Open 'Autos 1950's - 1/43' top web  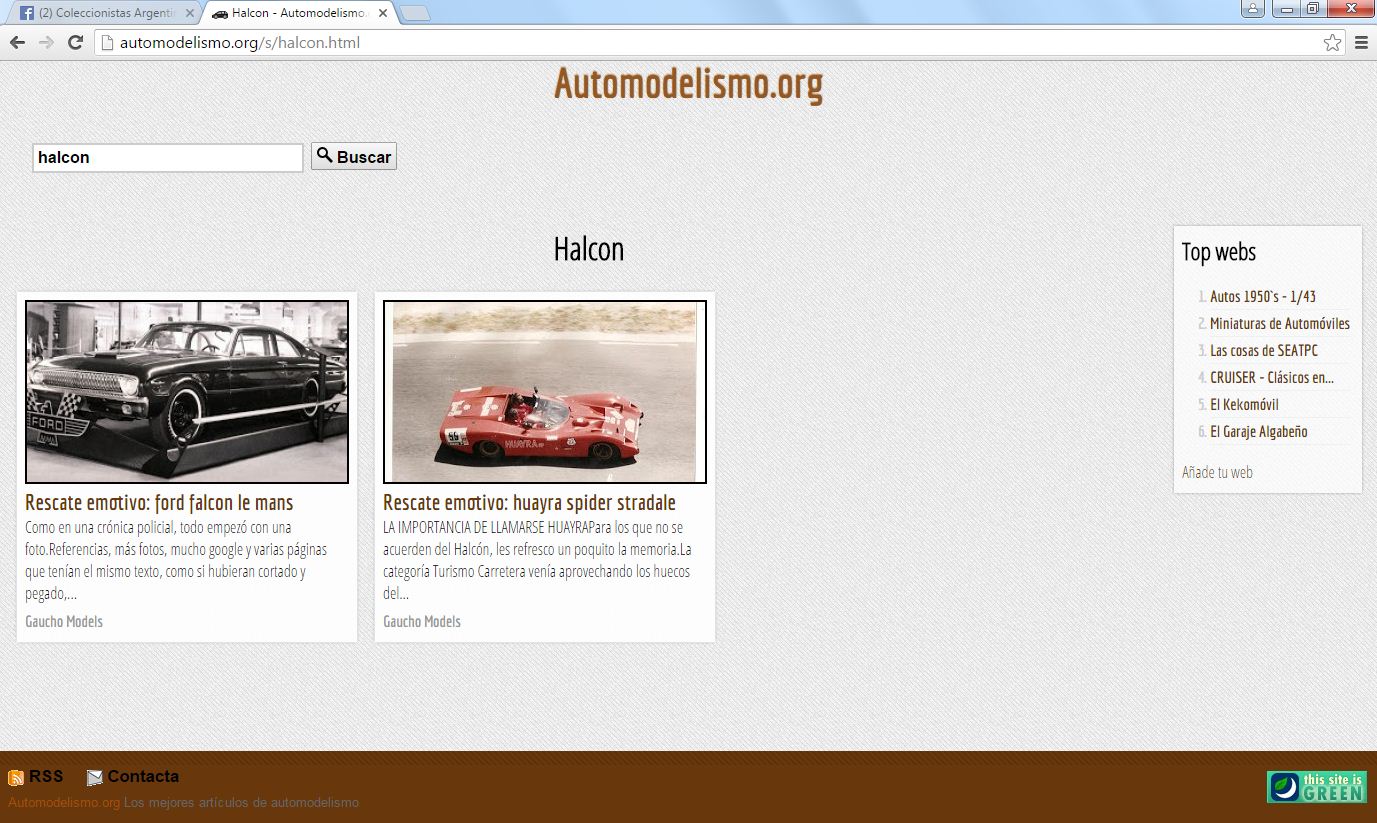pyautogui.click(x=1263, y=297)
